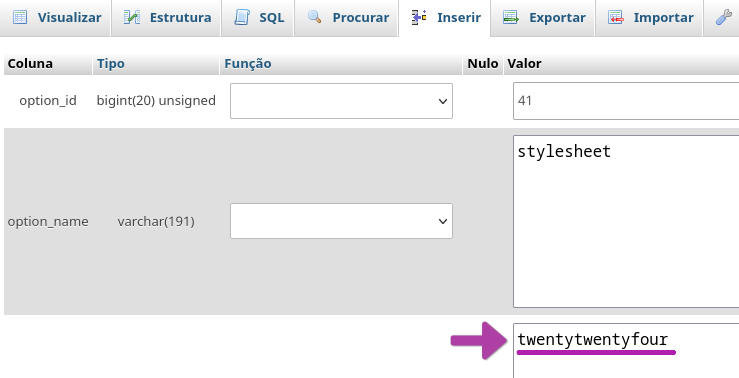The height and width of the screenshot is (378, 739).
Task: Open the SQL tab
Action: coord(258,18)
